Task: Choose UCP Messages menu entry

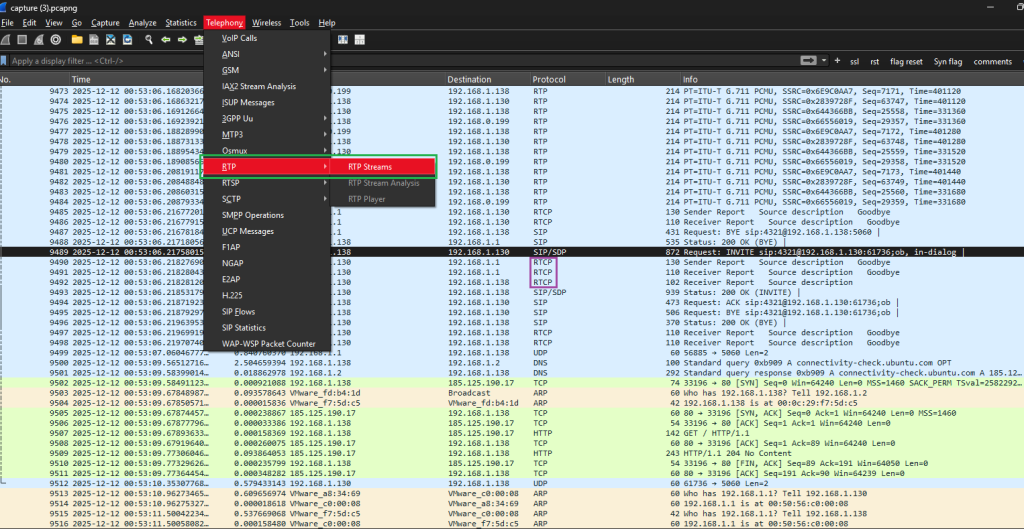Action: coord(266,231)
